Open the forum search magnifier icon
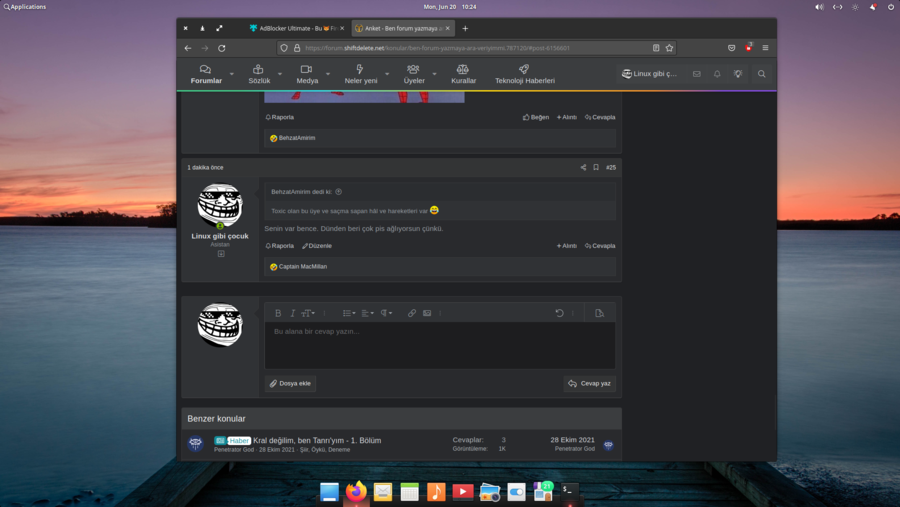The width and height of the screenshot is (900, 507). tap(762, 73)
